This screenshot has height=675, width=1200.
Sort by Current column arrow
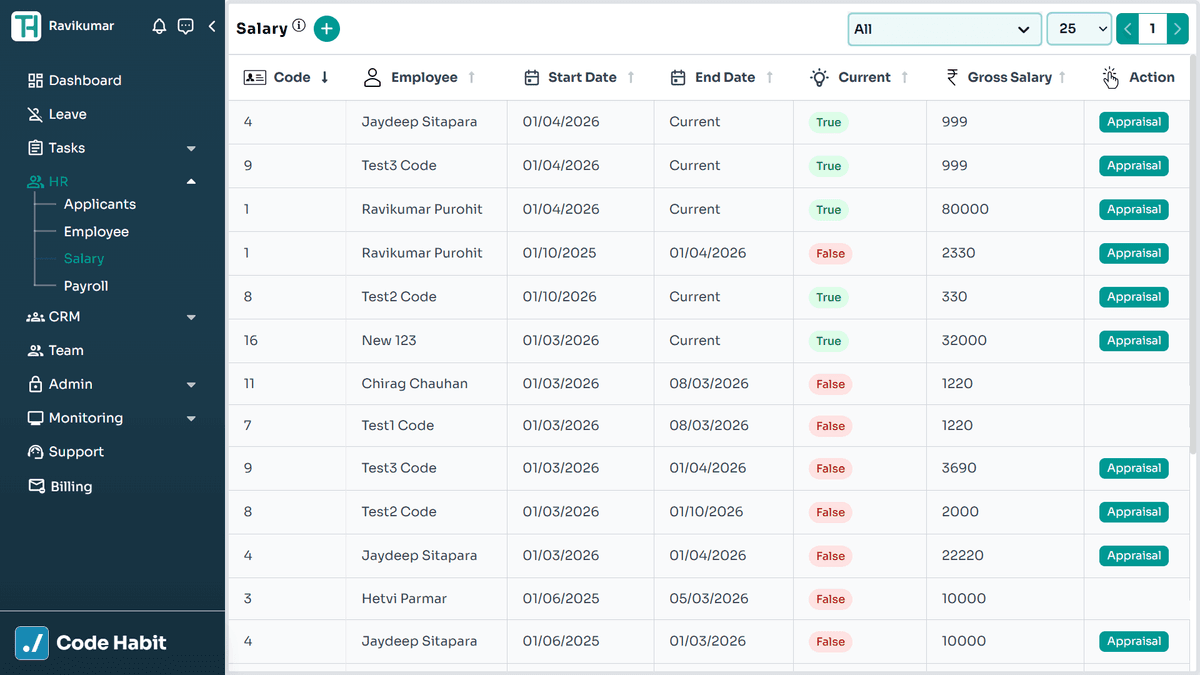coord(905,77)
